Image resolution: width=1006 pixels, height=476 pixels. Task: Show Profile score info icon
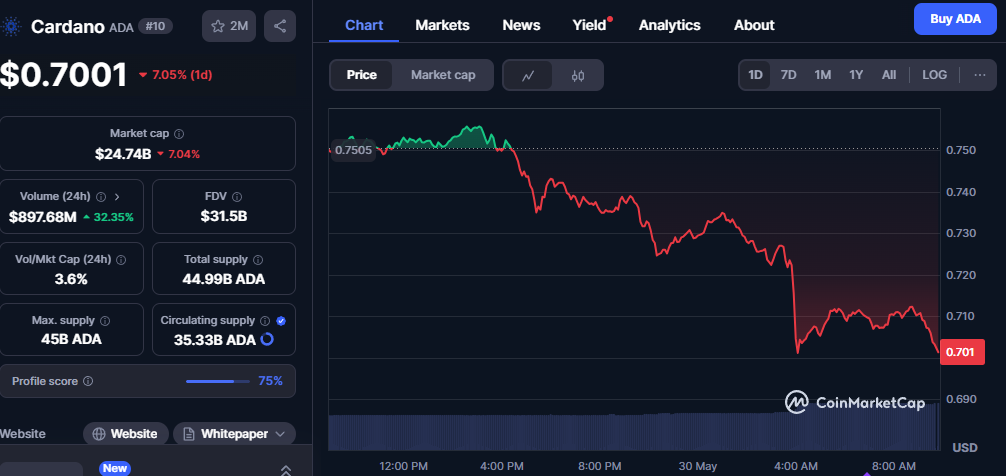(88, 381)
